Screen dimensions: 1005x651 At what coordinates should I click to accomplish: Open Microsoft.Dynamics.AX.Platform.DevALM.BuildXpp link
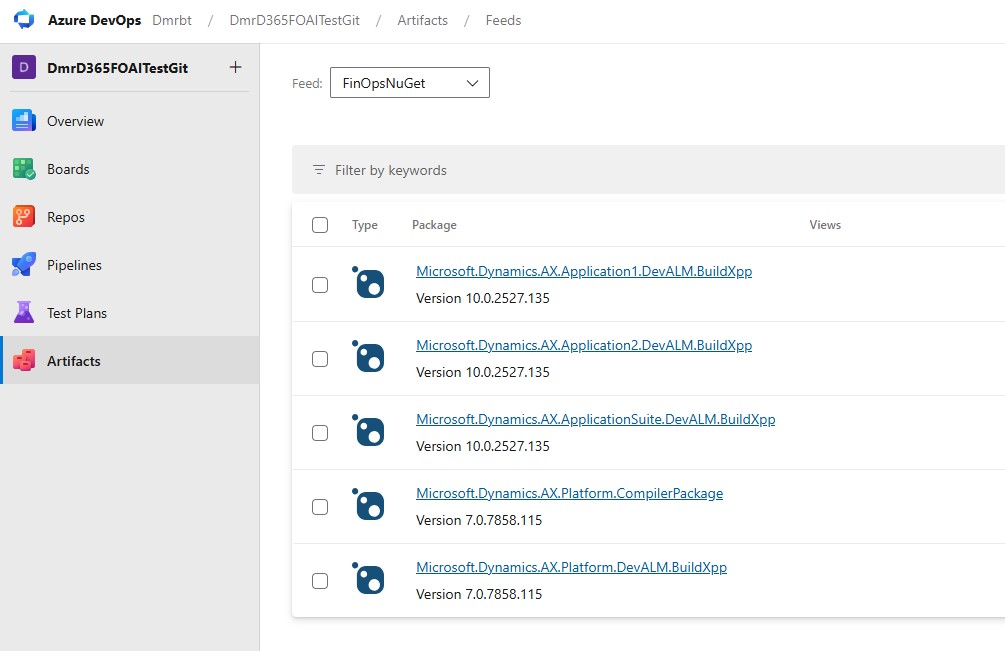pyautogui.click(x=571, y=567)
